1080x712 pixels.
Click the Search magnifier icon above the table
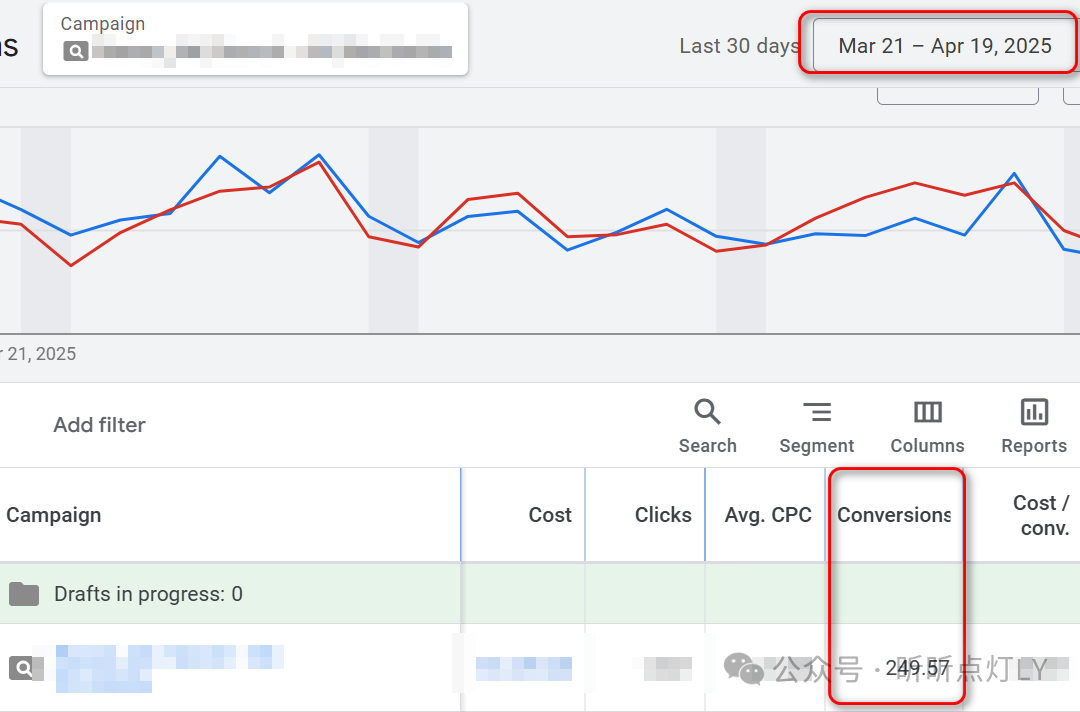coord(707,412)
